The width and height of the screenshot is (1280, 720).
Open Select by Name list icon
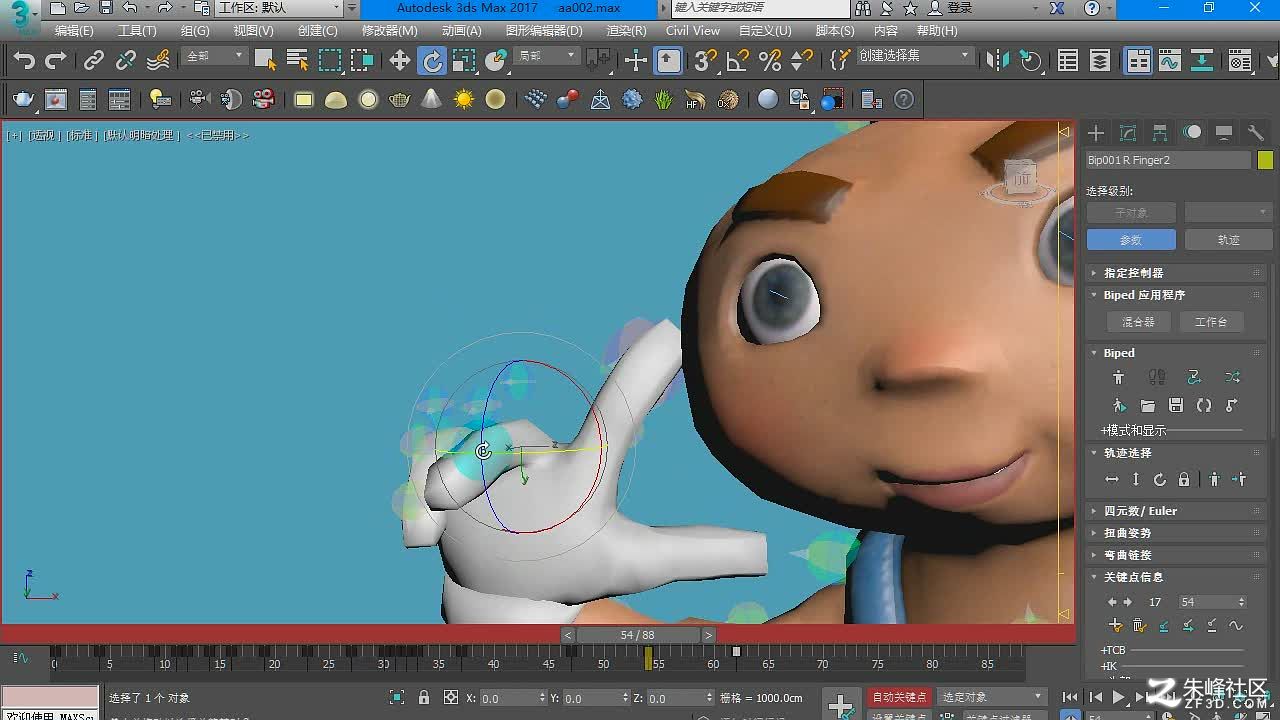297,61
